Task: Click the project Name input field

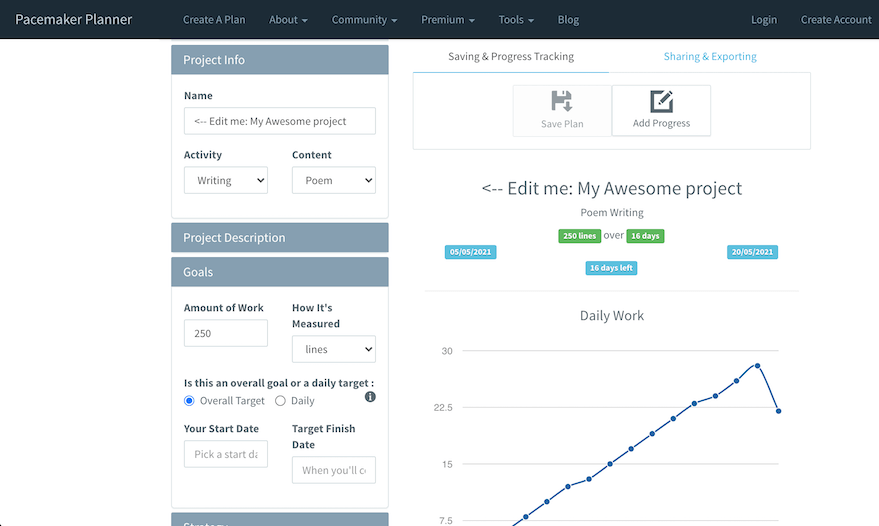Action: pos(280,121)
